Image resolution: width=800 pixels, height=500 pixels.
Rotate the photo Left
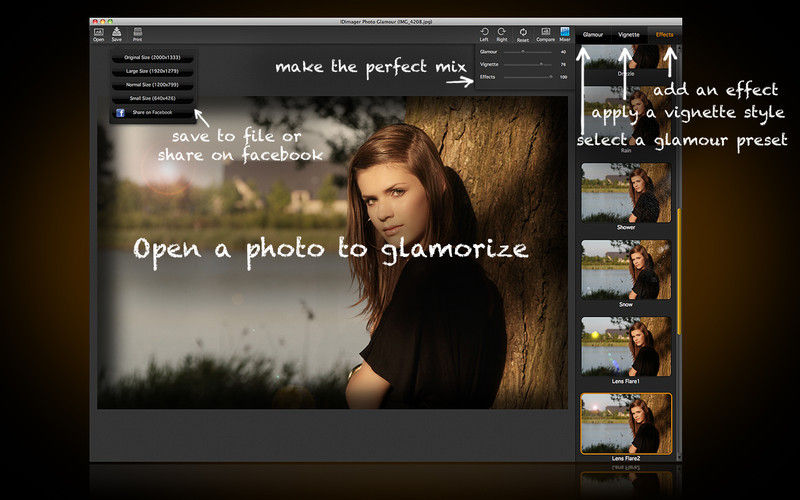coord(484,35)
